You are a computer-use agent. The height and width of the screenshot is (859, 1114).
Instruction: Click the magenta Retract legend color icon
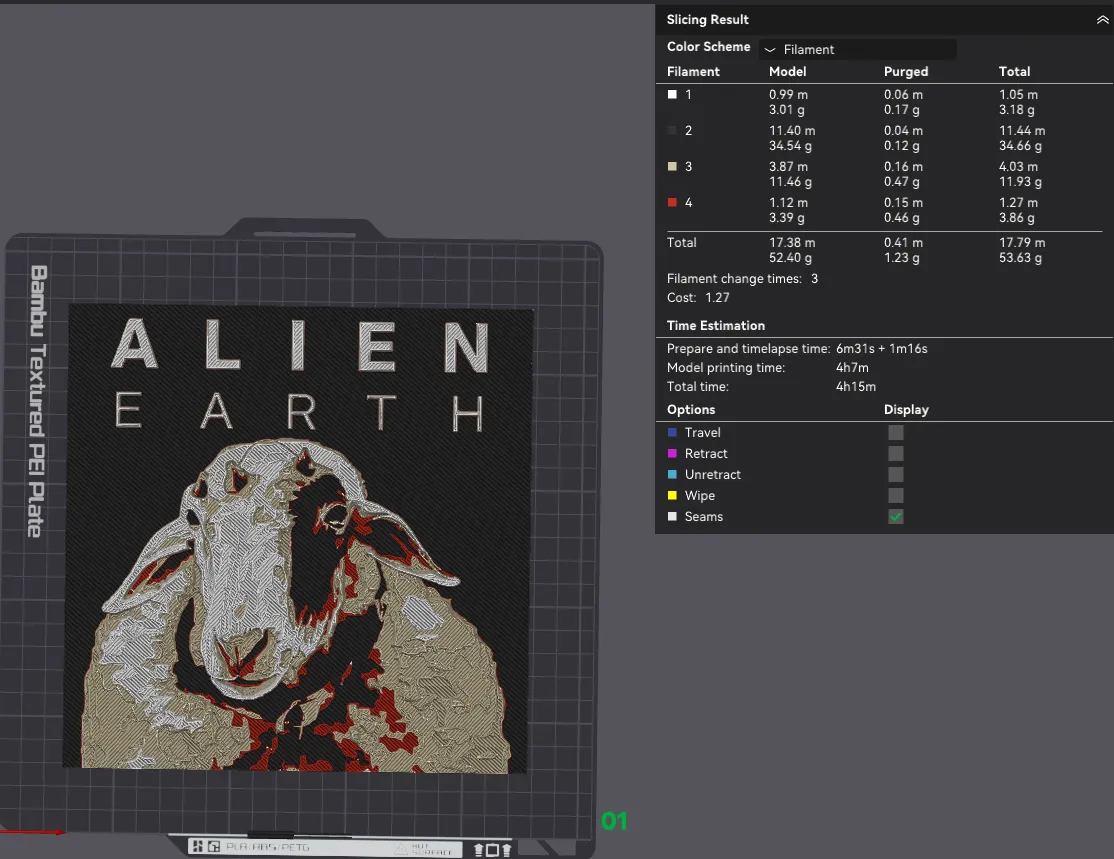tap(672, 453)
